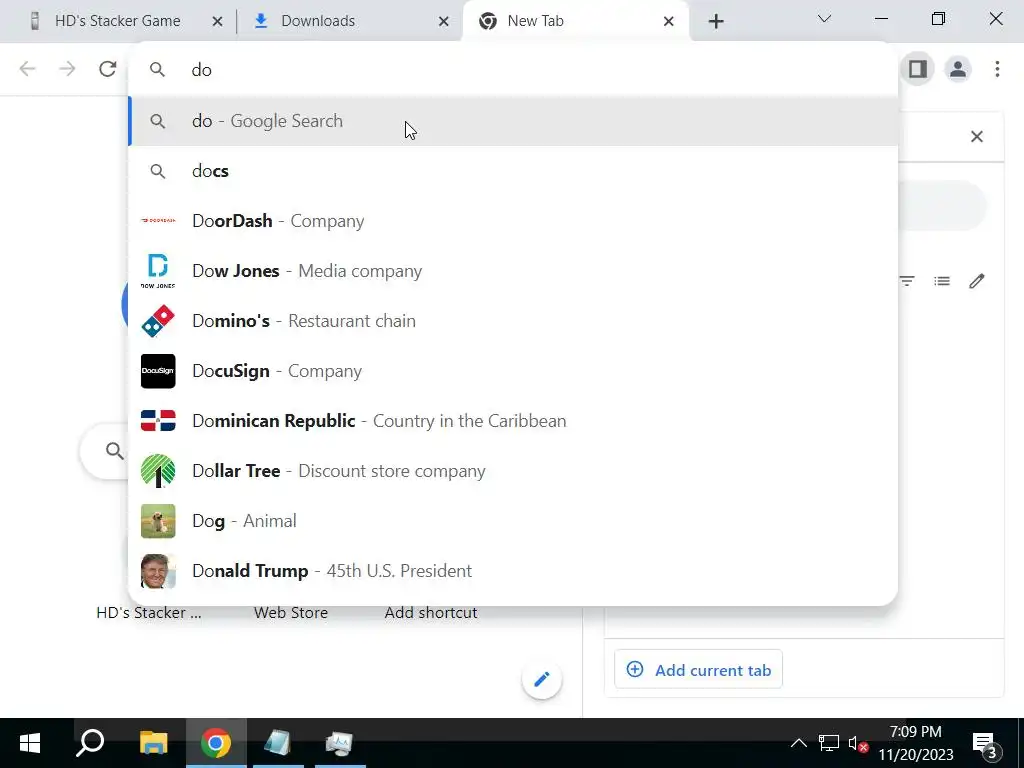Close the New Tab tab
The height and width of the screenshot is (768, 1024).
(x=669, y=22)
